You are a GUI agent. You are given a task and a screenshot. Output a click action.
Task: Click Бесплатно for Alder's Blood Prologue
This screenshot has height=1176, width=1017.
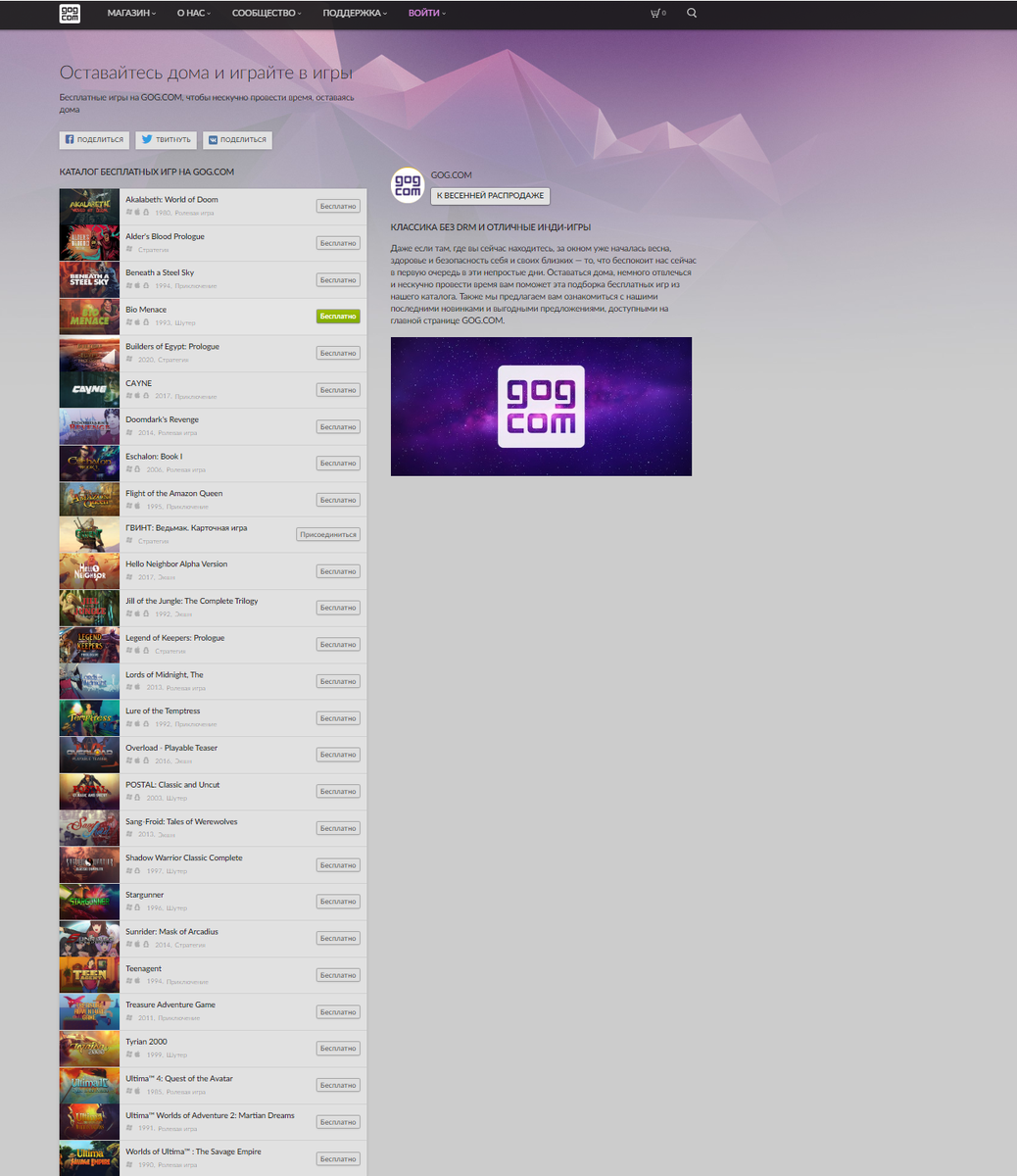point(338,243)
